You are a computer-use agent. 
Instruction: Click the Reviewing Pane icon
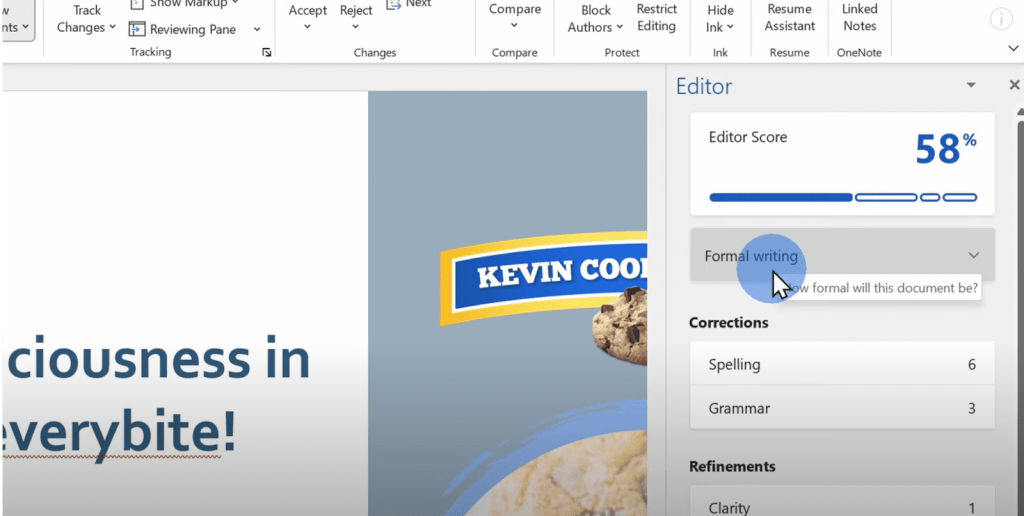(x=136, y=29)
